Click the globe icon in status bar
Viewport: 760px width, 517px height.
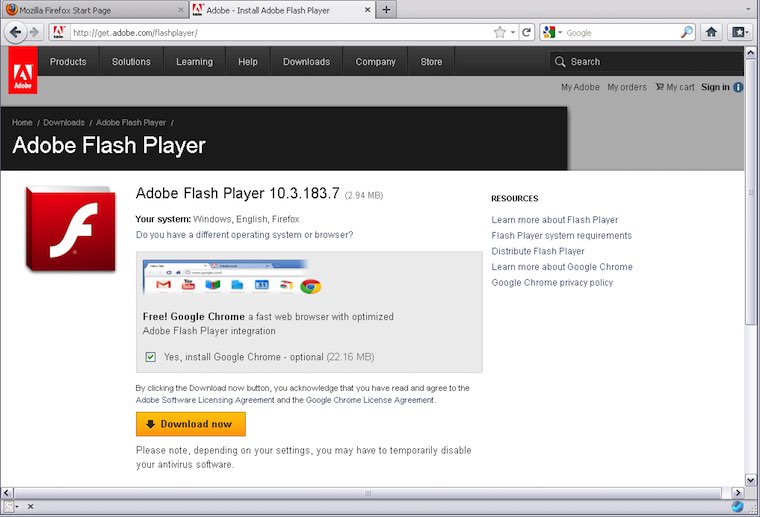click(737, 506)
